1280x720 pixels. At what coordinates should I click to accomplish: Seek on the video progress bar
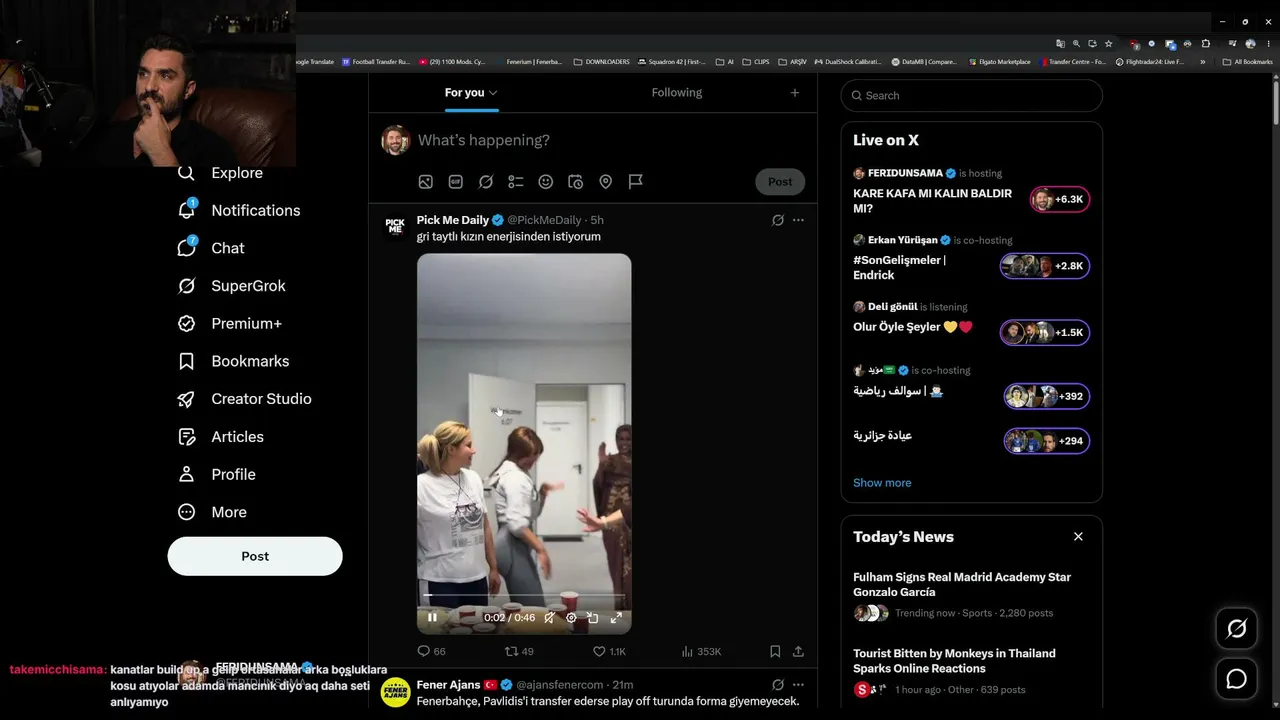(x=524, y=596)
